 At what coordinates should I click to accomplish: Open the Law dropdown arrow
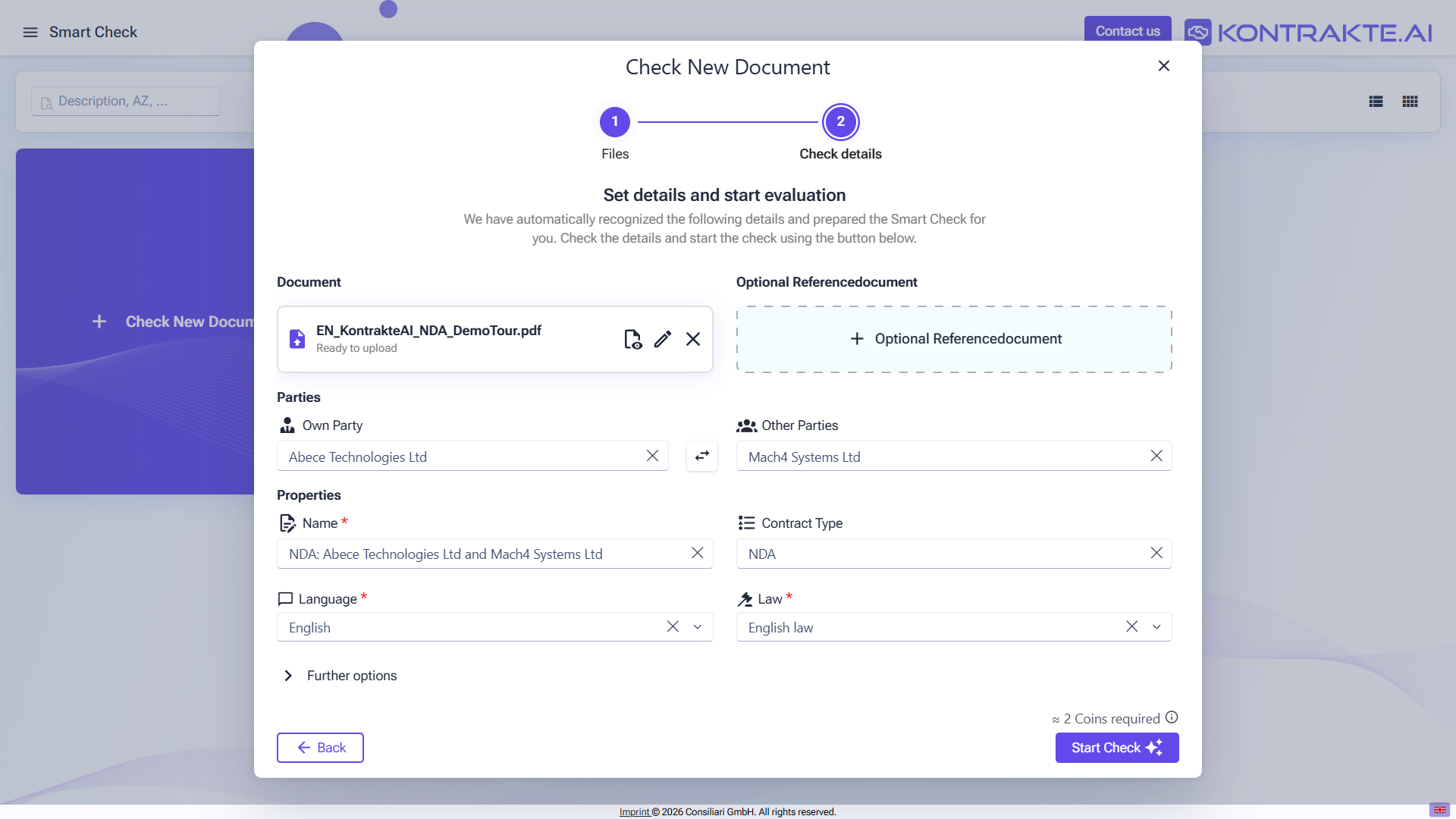pos(1156,627)
